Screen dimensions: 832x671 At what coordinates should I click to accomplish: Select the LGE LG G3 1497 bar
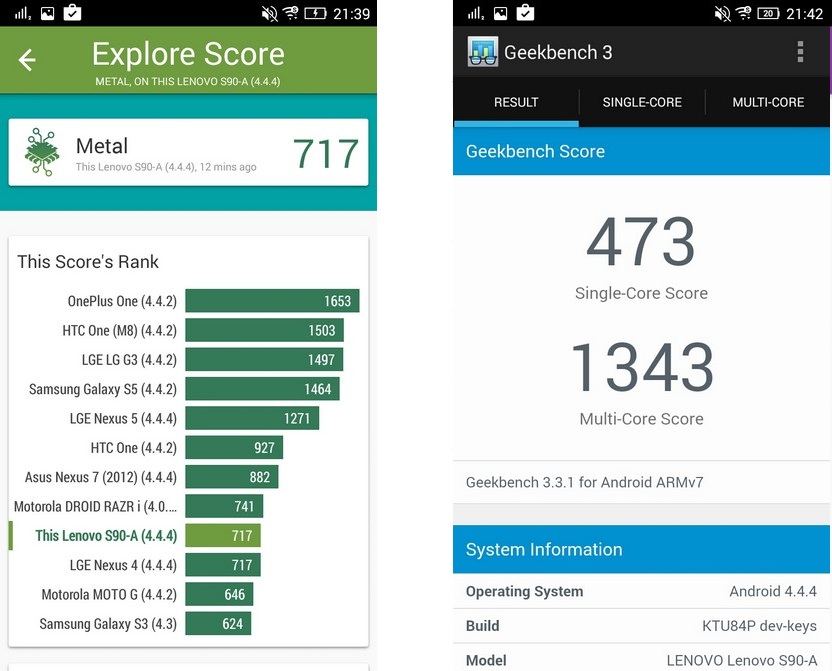pos(264,360)
